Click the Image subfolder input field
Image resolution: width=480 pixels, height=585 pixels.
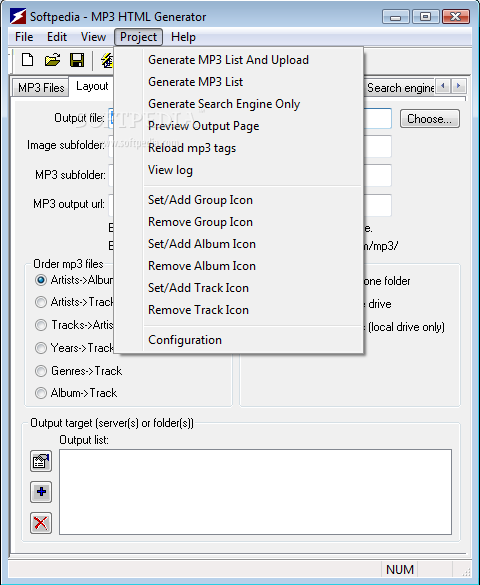pos(377,146)
